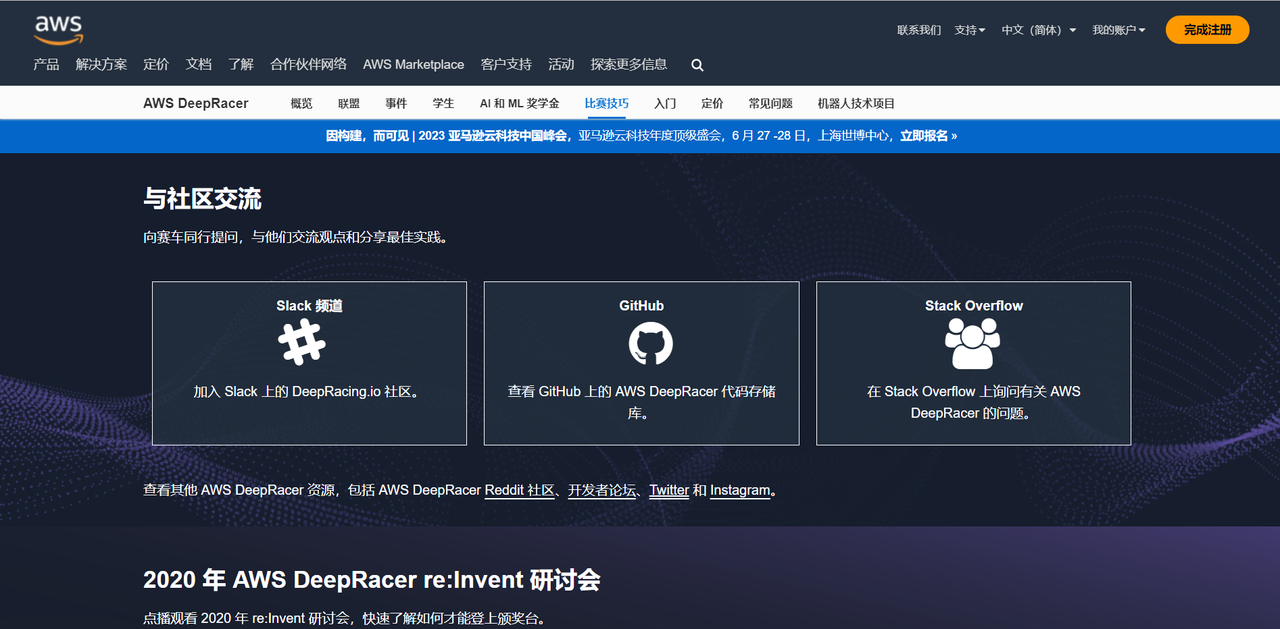
Task: Click text 点播观看 2020 年 re:Invent 研讨会
Action: (346, 619)
